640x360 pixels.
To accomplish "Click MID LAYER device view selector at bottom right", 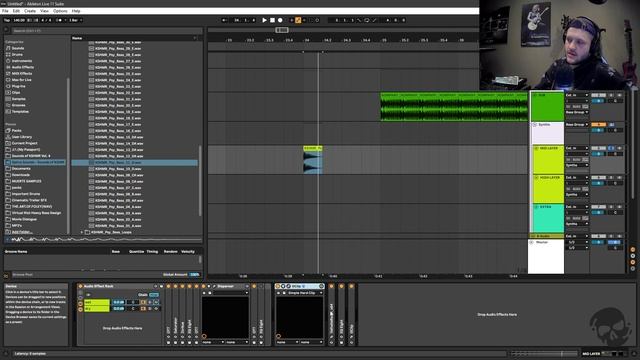I will click(x=591, y=354).
